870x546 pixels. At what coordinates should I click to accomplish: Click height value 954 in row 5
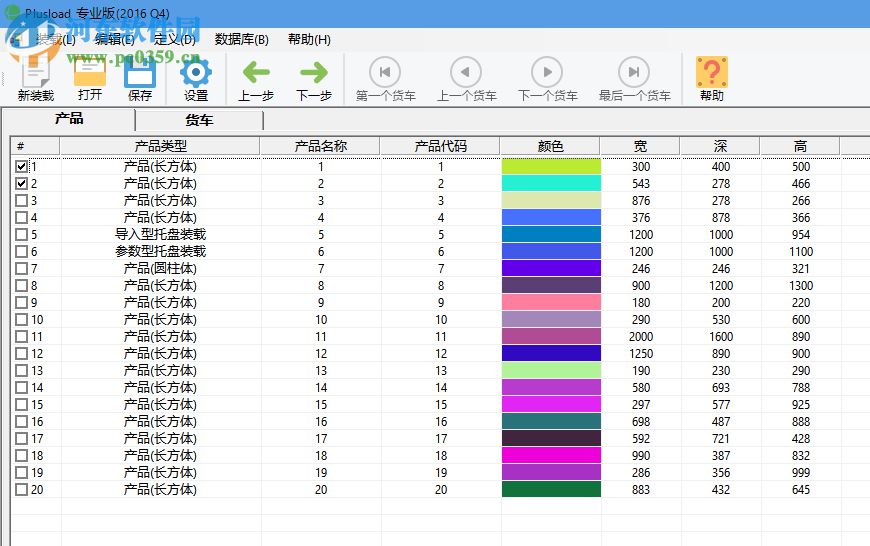[x=801, y=235]
